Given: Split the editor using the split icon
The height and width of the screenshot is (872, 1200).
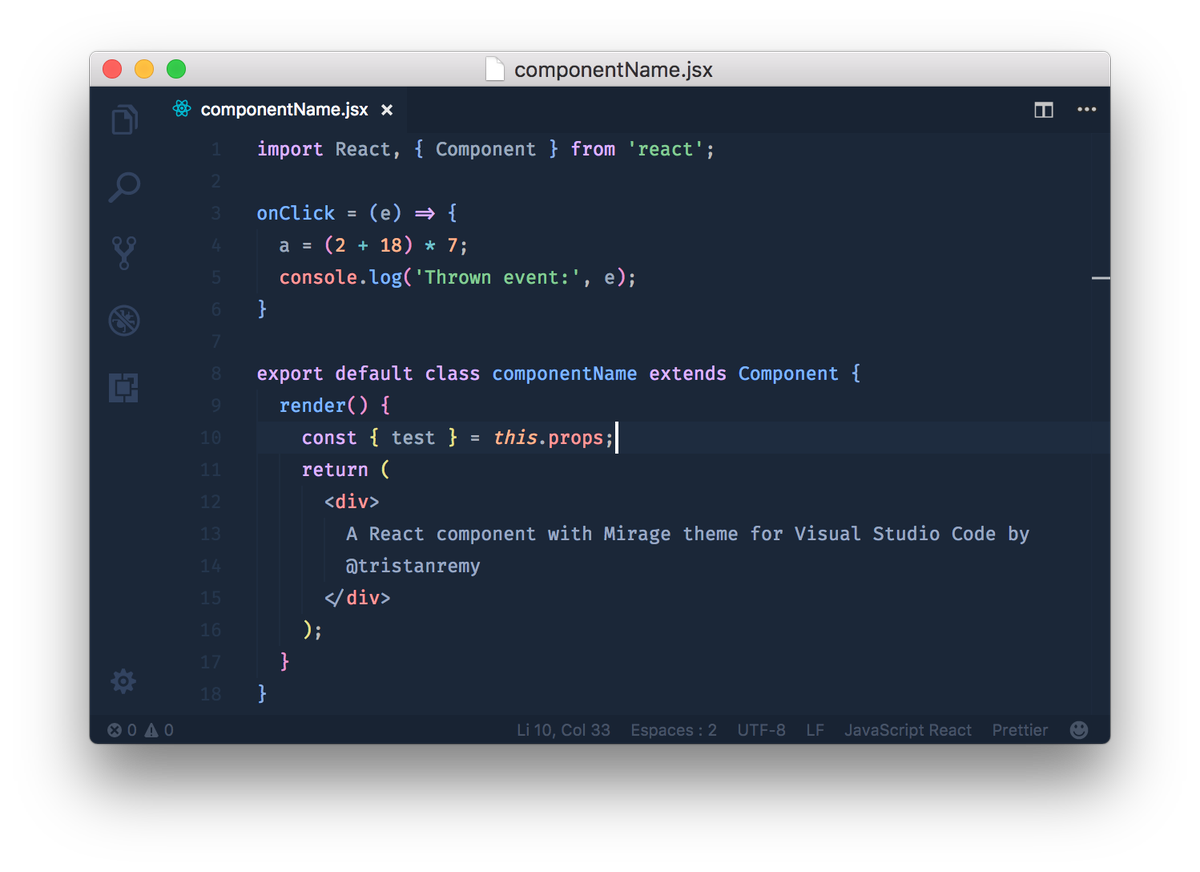Looking at the screenshot, I should pyautogui.click(x=1043, y=110).
